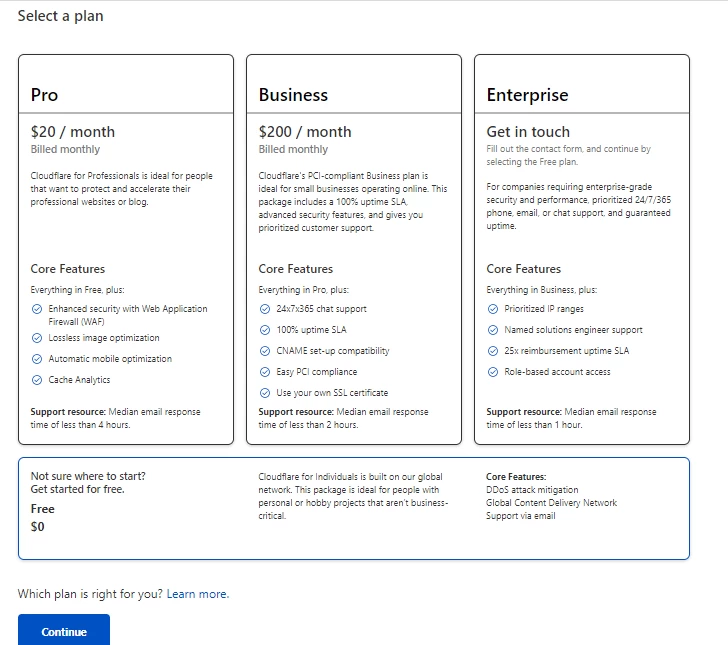Click the PCI-compliant Business plan description

353,202
